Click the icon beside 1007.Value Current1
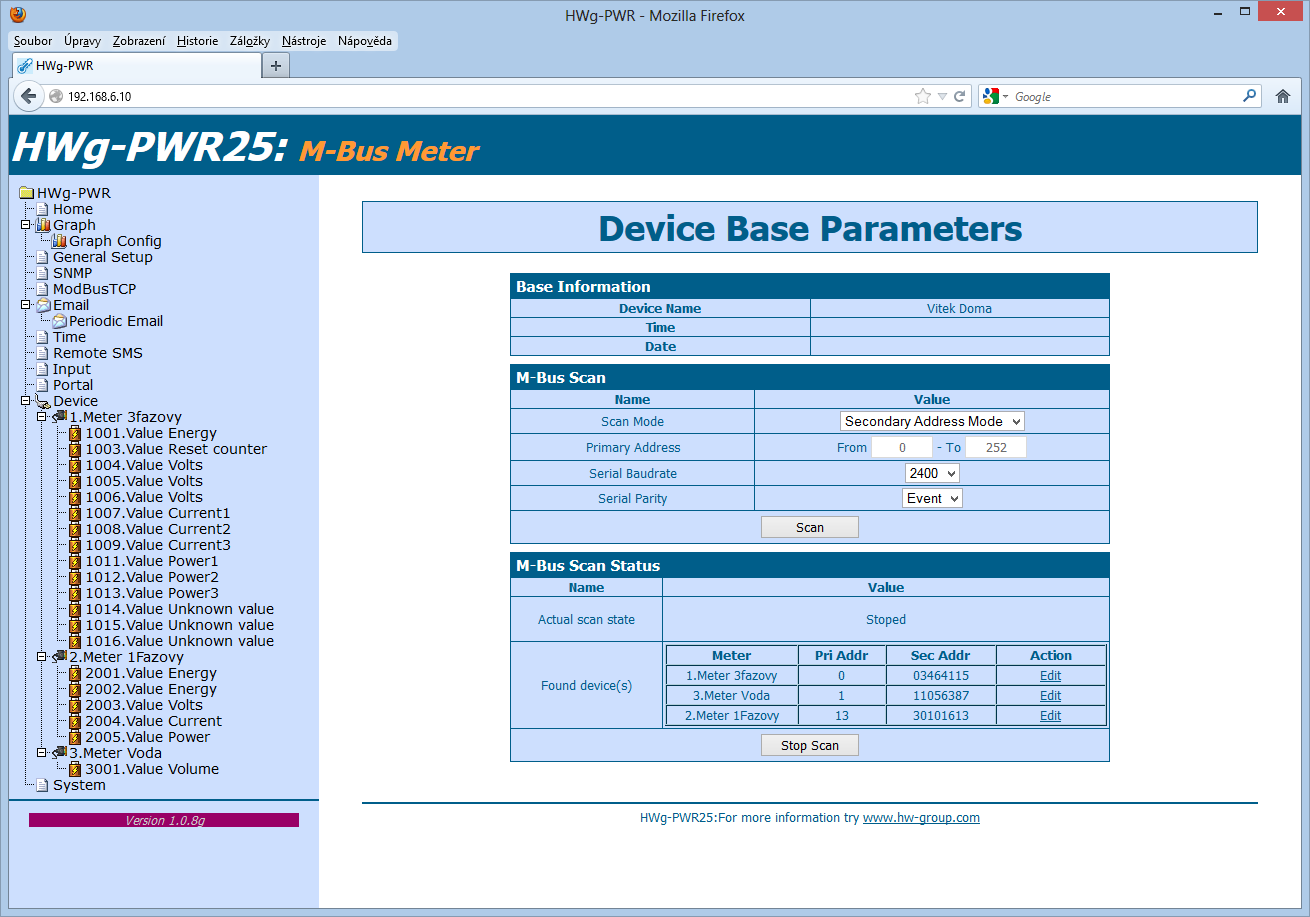 click(x=75, y=513)
